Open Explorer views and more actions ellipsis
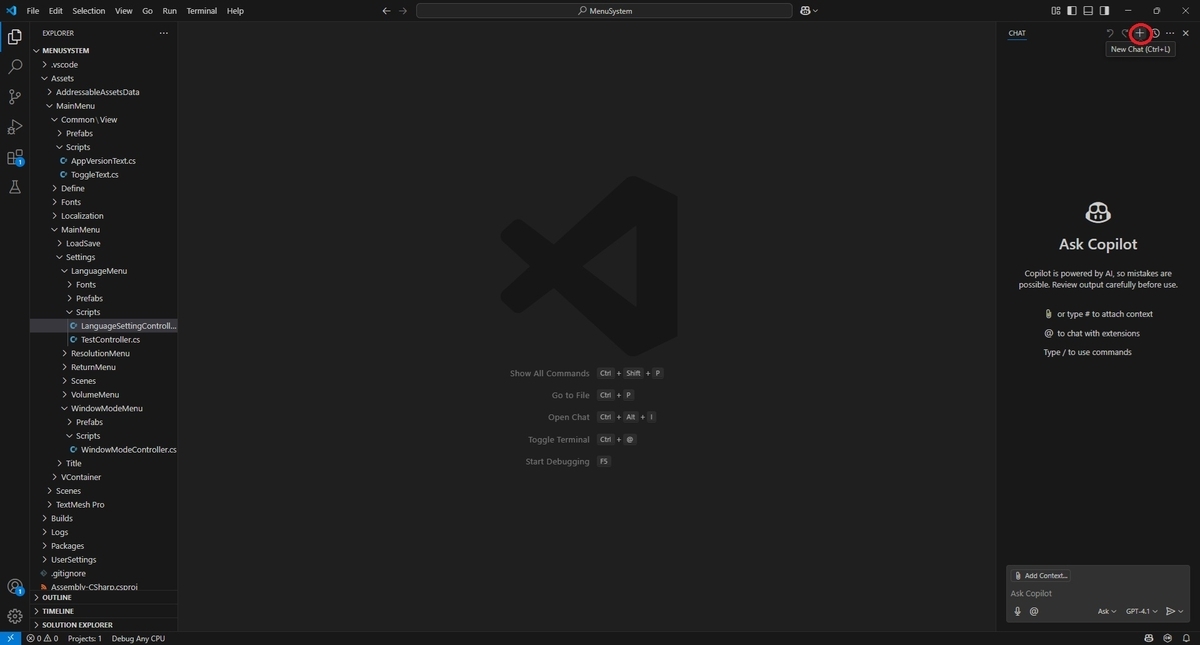The image size is (1200, 645). pyautogui.click(x=164, y=33)
